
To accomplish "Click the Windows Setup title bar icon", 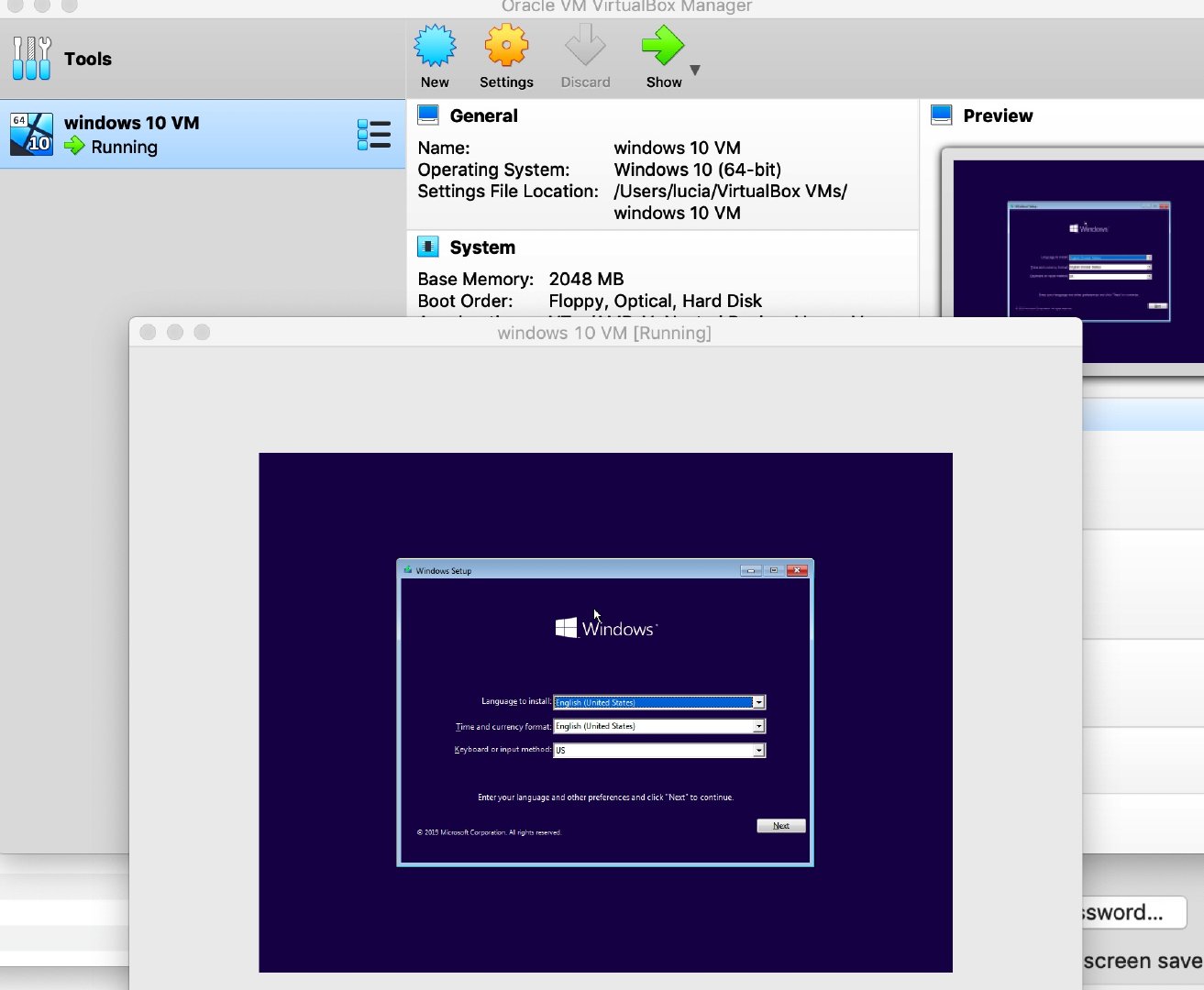I will click(x=408, y=570).
